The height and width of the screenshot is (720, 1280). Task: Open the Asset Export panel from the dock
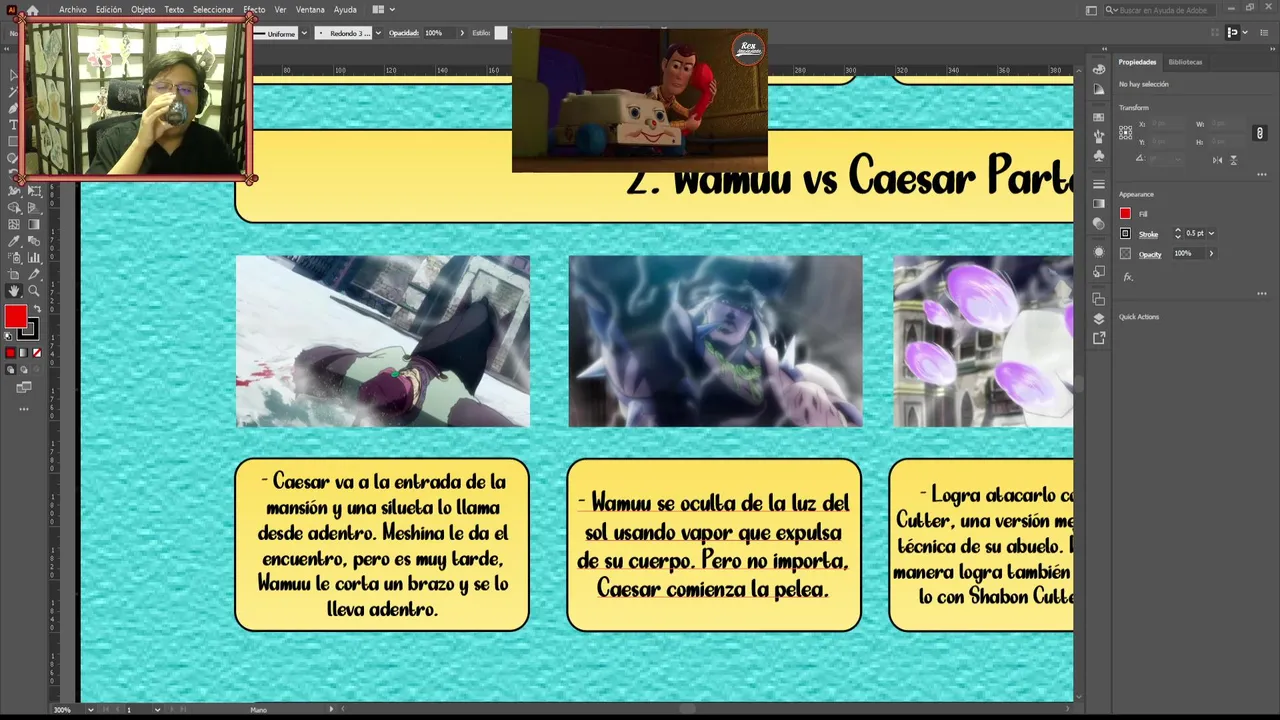coord(1099,338)
